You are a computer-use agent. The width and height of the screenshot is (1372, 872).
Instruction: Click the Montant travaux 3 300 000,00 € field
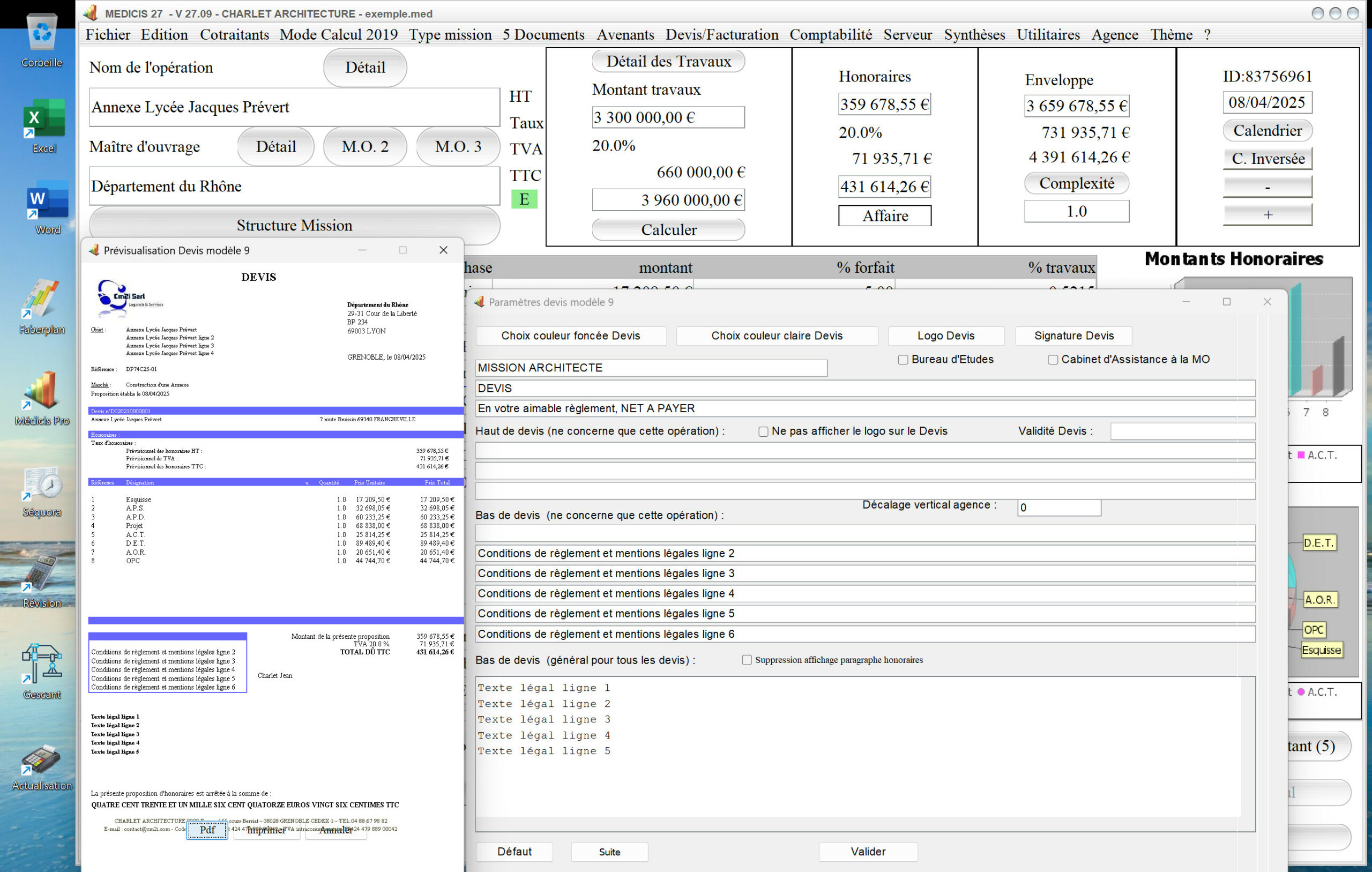668,117
